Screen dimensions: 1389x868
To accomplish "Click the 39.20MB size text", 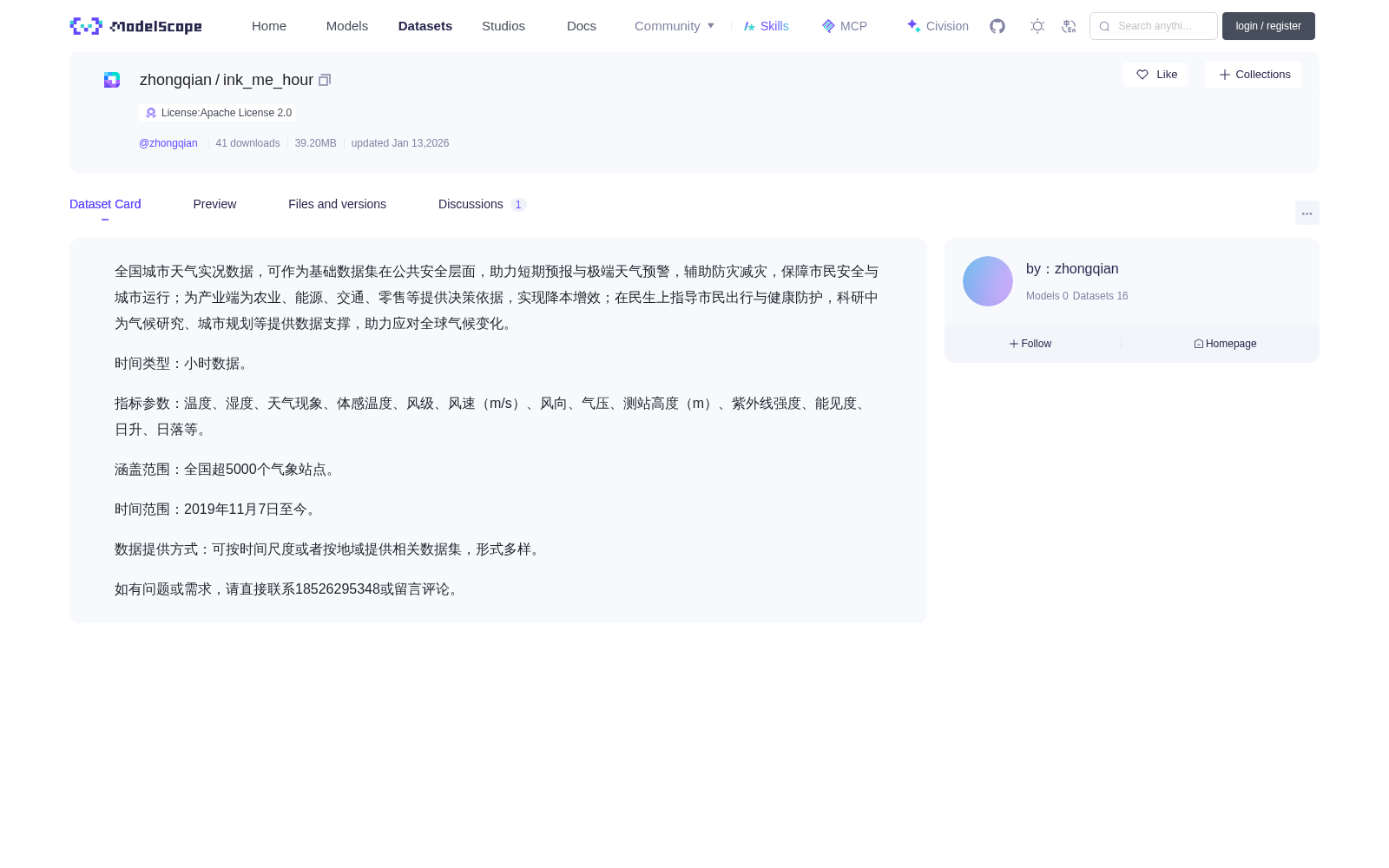I will [315, 143].
